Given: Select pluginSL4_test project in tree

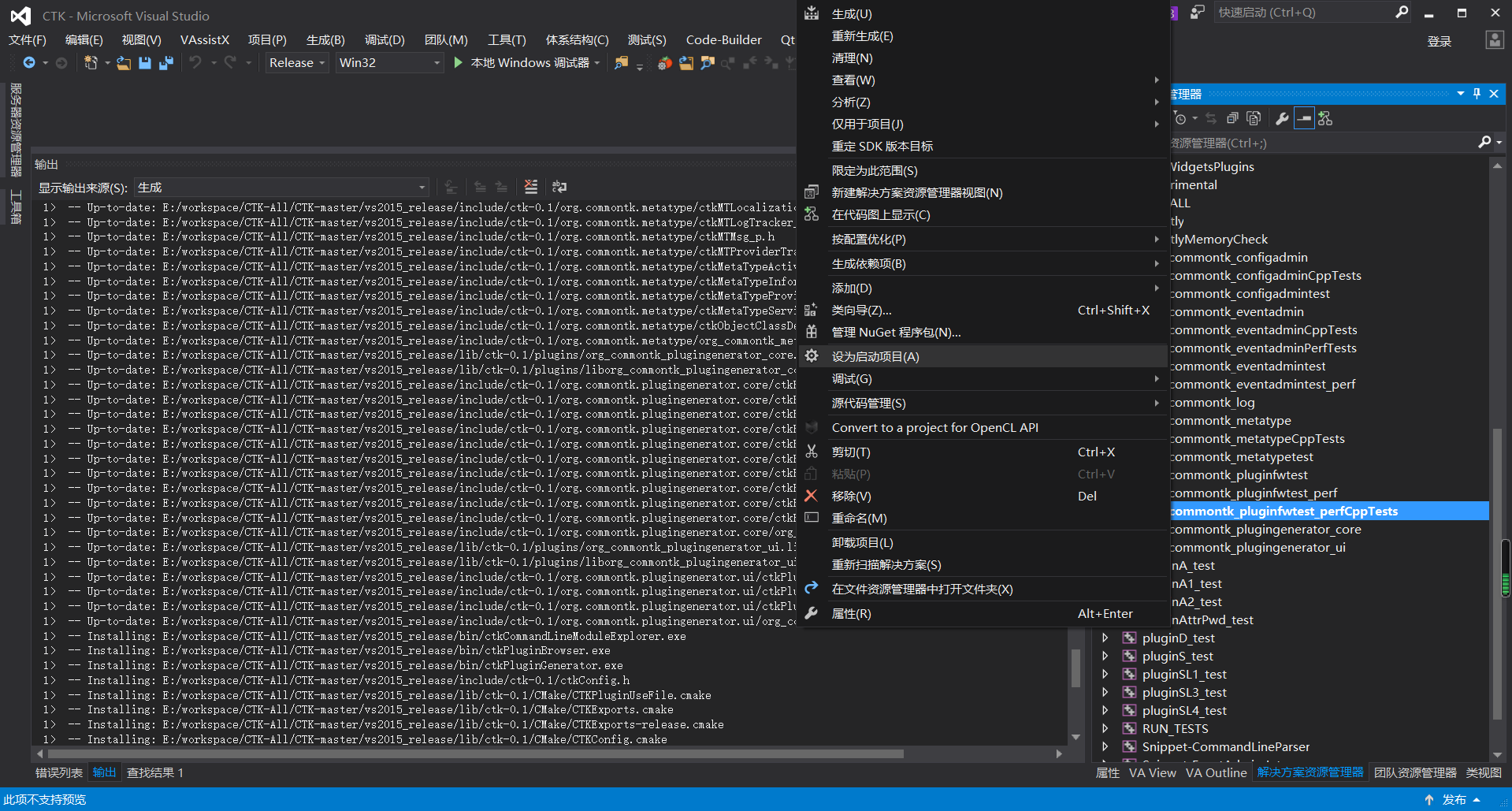Looking at the screenshot, I should tap(1184, 710).
